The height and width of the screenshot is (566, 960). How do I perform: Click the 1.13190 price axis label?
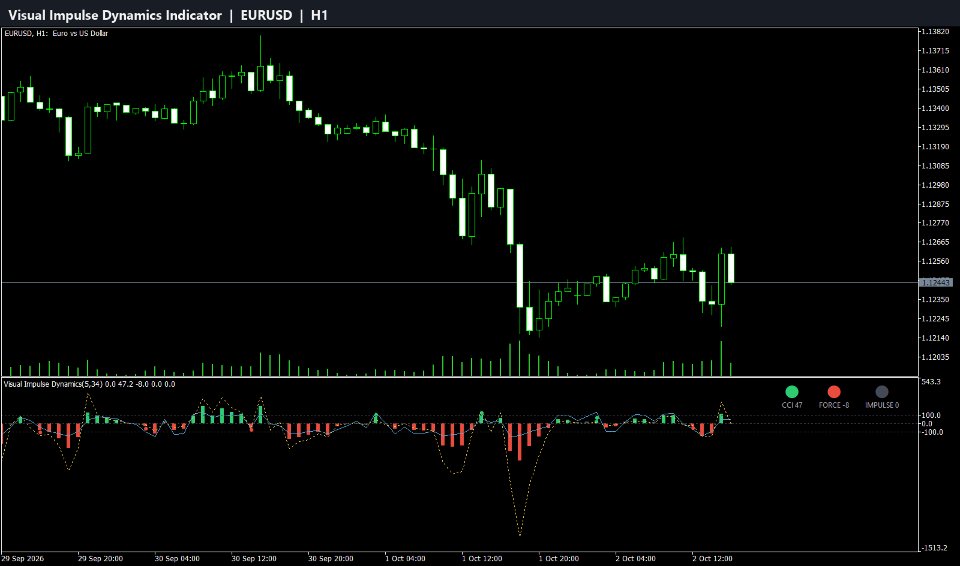[936, 146]
